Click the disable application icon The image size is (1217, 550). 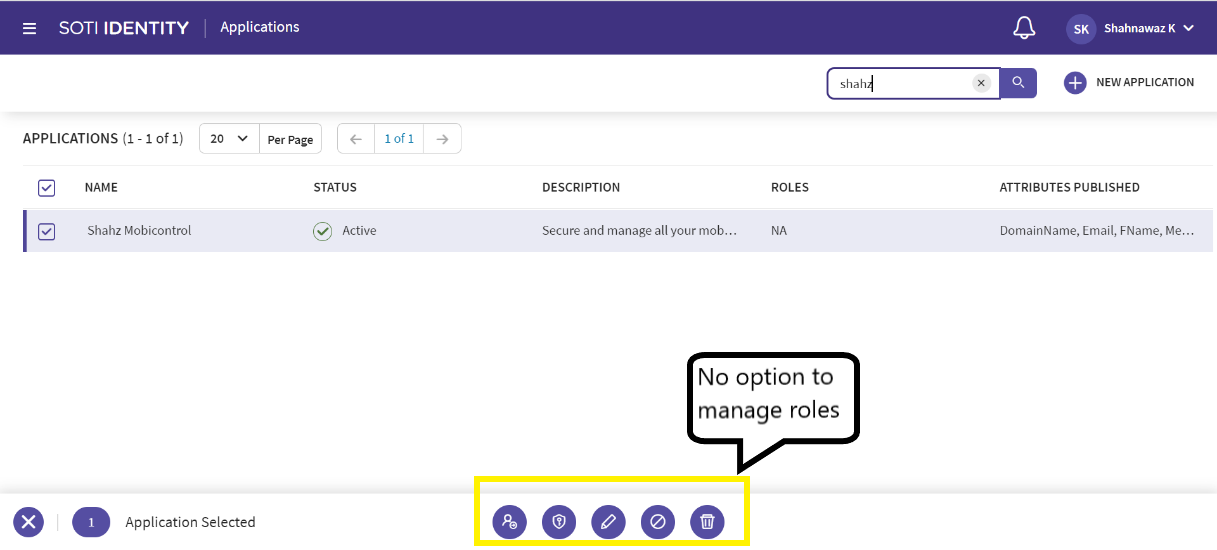657,521
